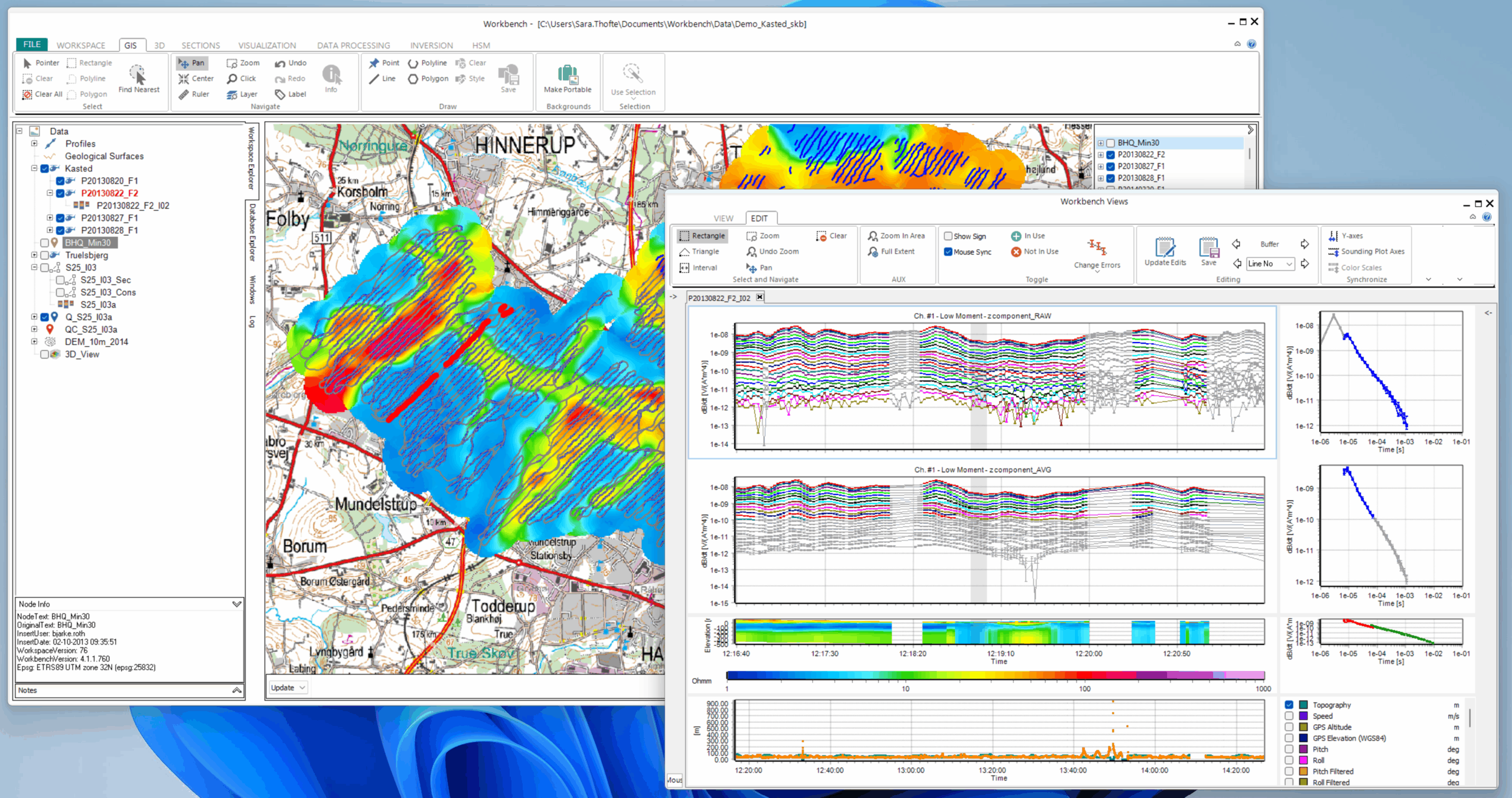The image size is (1512, 798).
Task: Click Clear in Select and Navigate group
Action: pyautogui.click(x=832, y=236)
